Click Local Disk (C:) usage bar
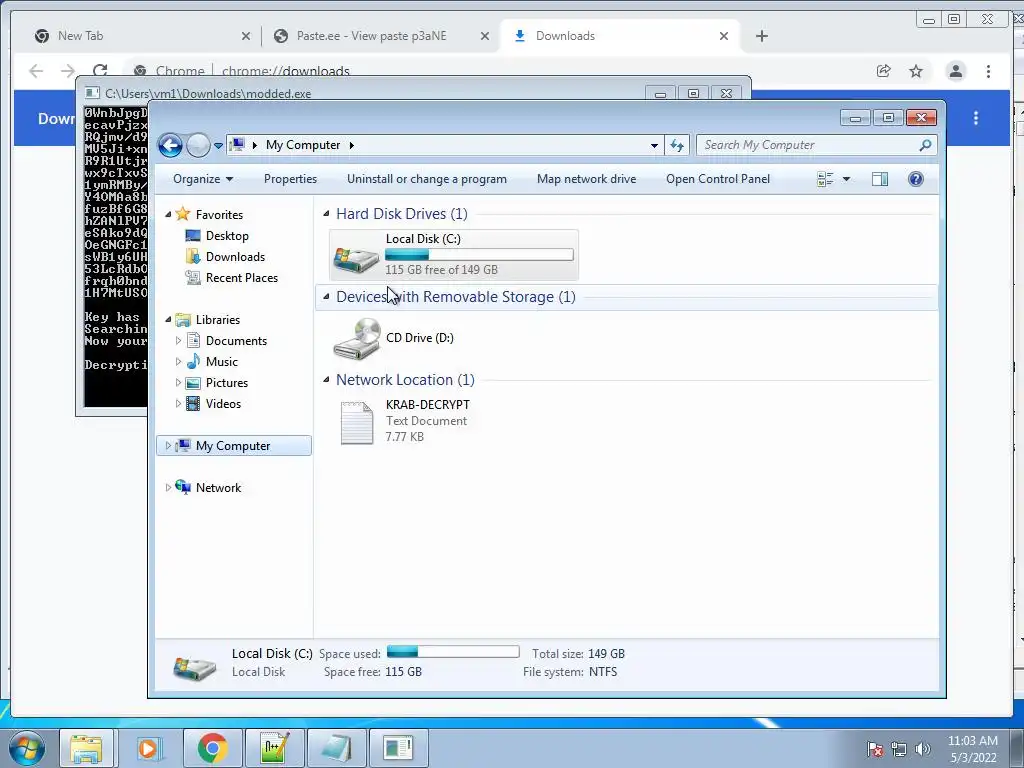 pyautogui.click(x=479, y=255)
